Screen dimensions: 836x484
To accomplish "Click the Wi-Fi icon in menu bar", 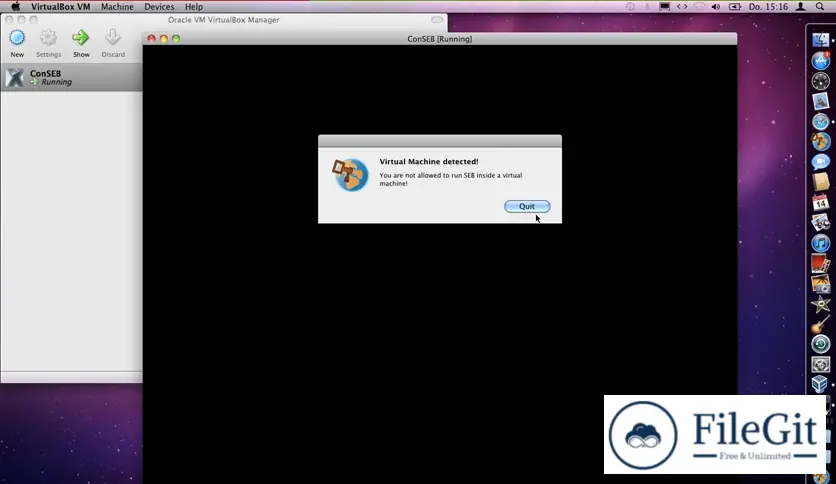I will pos(699,6).
